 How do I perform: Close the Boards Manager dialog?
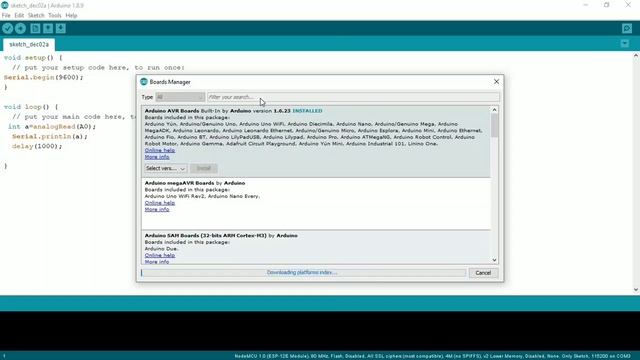pyautogui.click(x=496, y=82)
